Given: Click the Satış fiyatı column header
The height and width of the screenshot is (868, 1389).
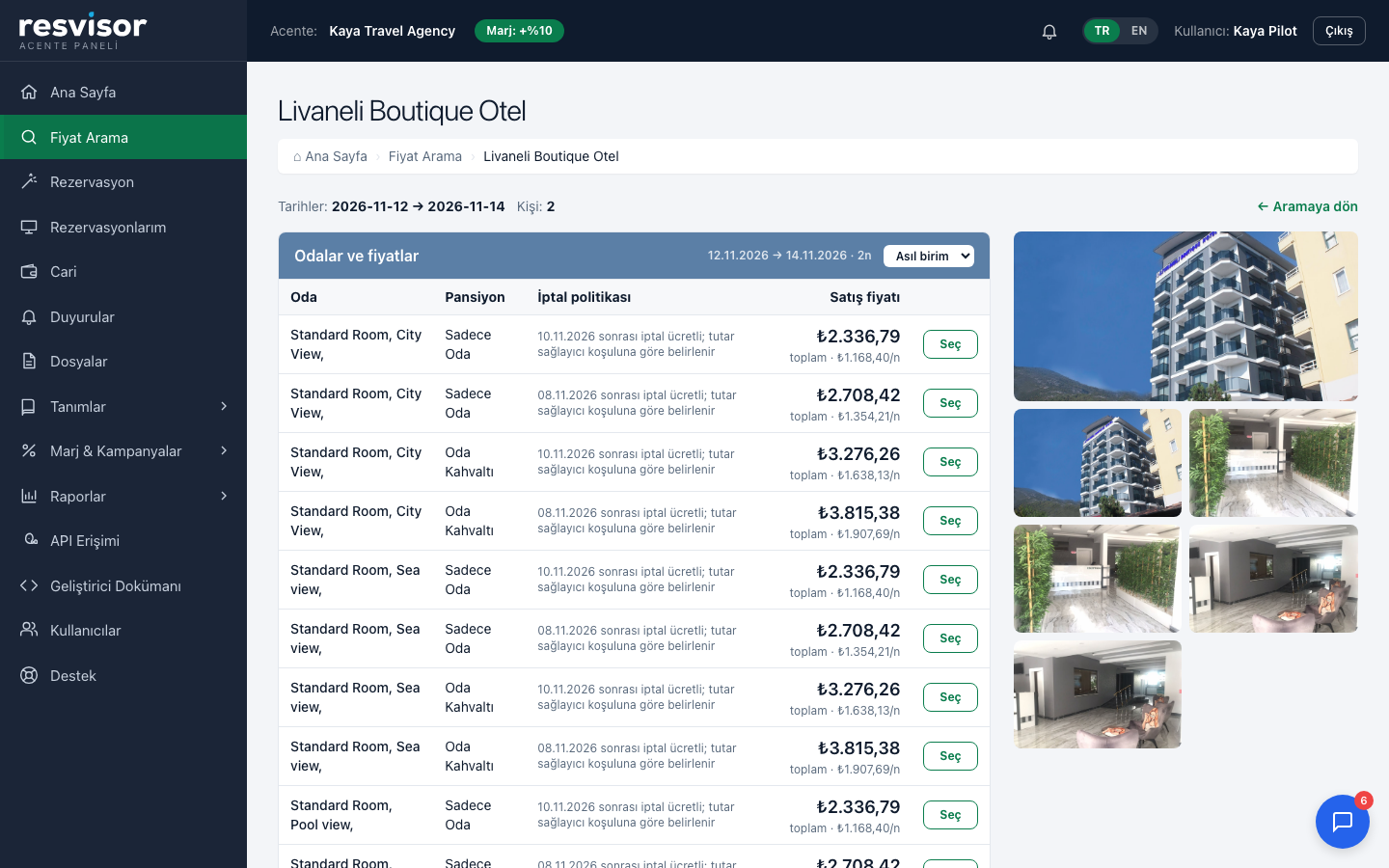Looking at the screenshot, I should (x=864, y=297).
